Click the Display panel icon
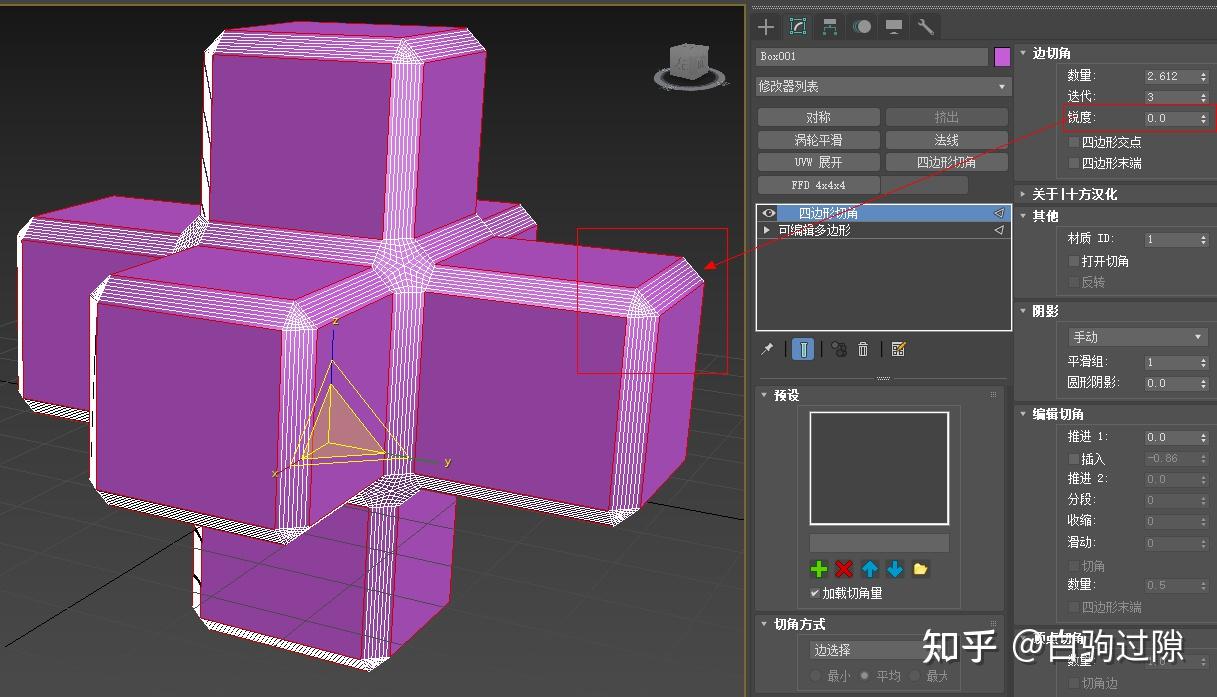Image resolution: width=1217 pixels, height=697 pixels. point(893,26)
